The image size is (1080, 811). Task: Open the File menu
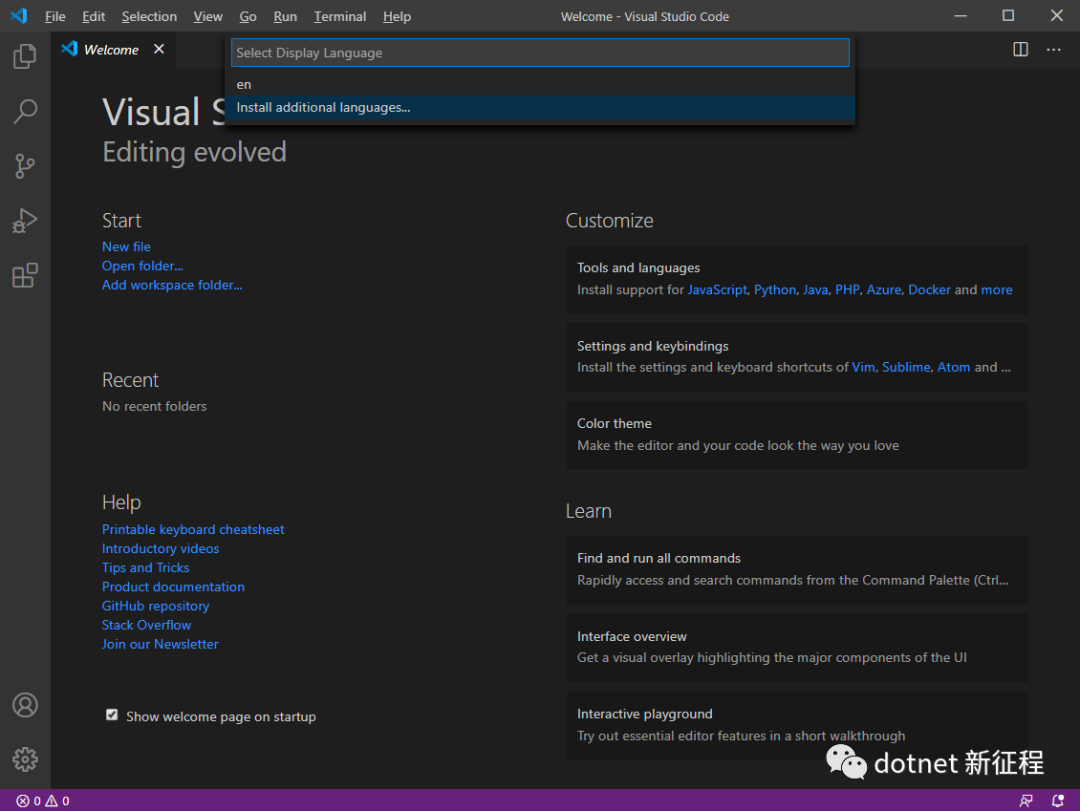click(x=55, y=17)
